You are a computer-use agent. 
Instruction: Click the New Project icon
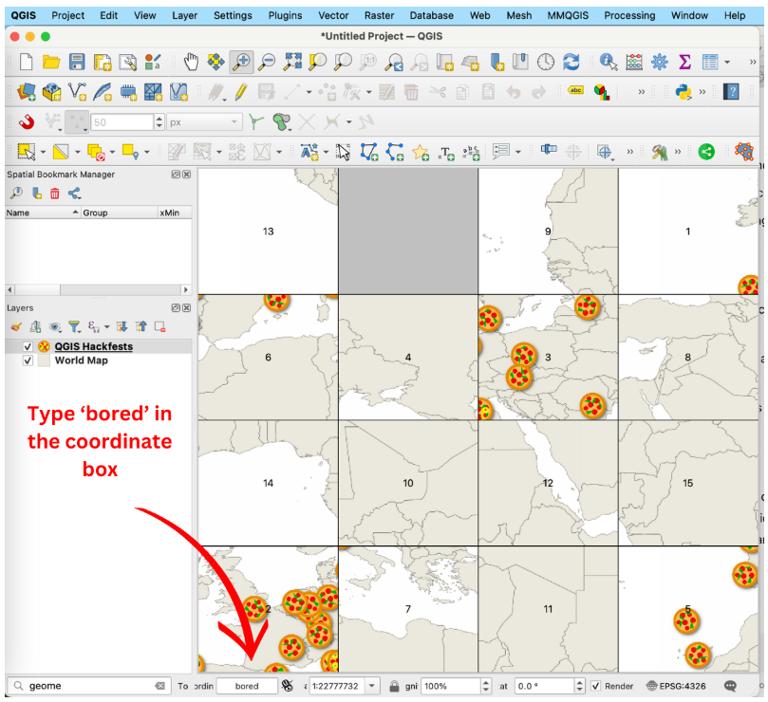tap(26, 62)
